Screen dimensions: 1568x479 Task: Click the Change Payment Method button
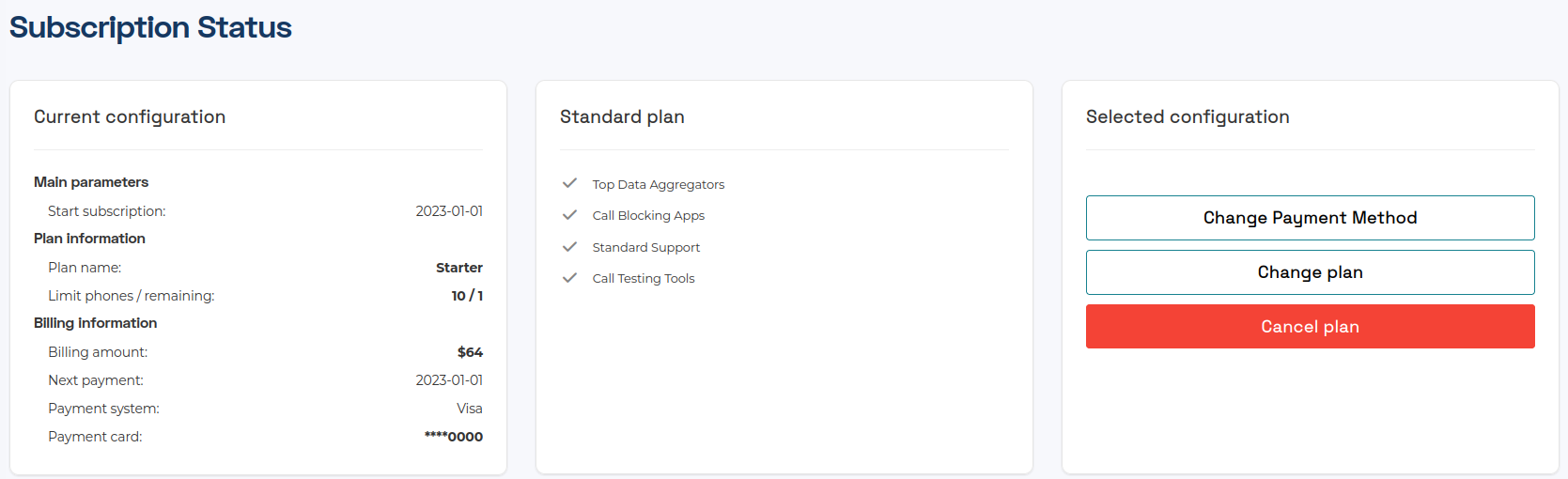(1310, 218)
